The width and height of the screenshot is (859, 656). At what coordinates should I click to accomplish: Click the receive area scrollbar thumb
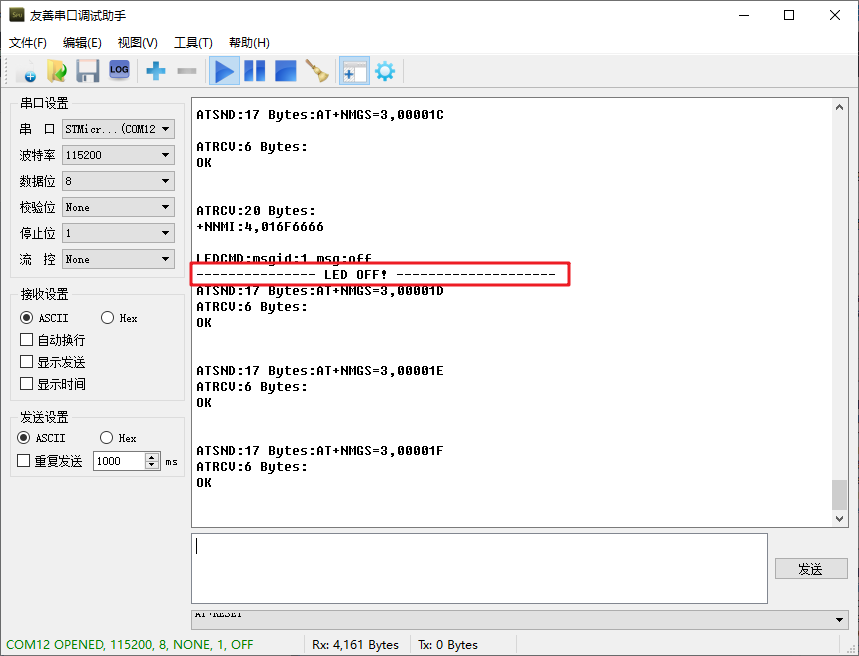839,495
